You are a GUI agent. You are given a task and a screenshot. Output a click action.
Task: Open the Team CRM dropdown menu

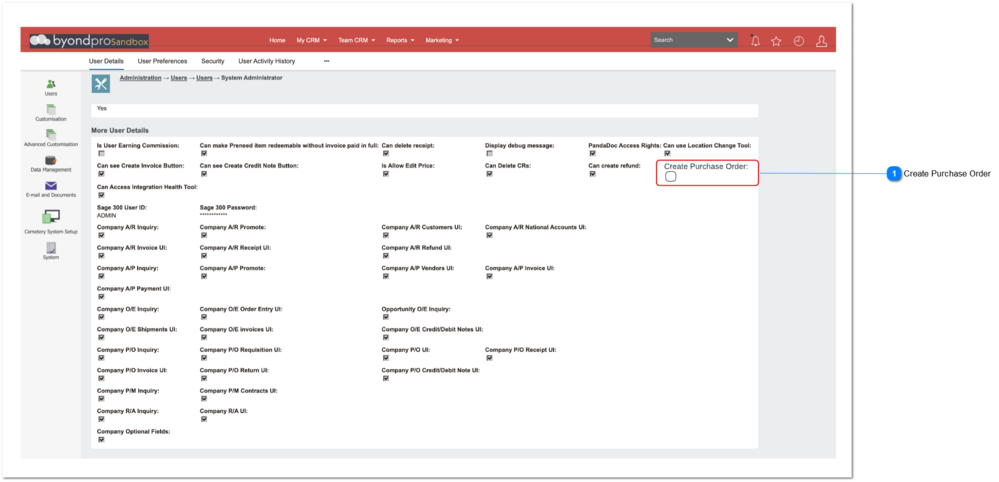pos(356,40)
